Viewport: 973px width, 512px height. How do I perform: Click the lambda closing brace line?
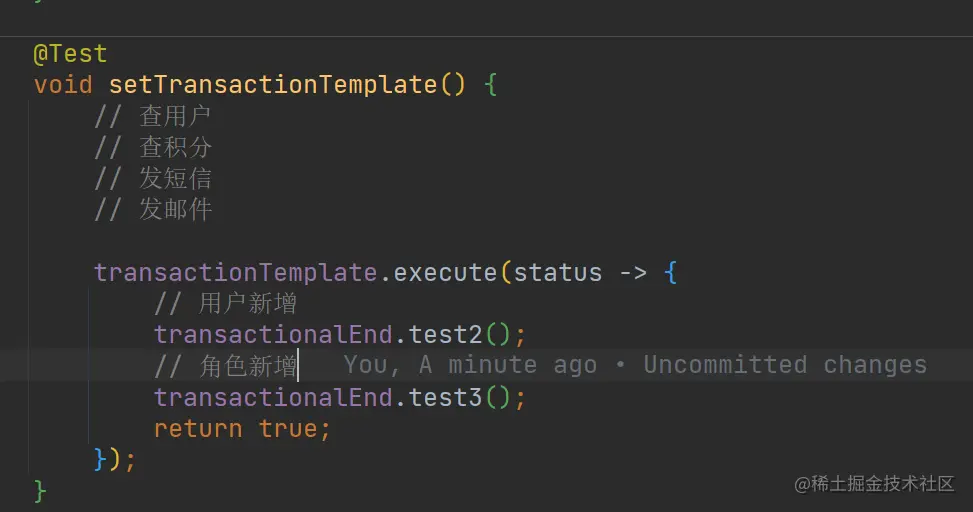pos(113,460)
